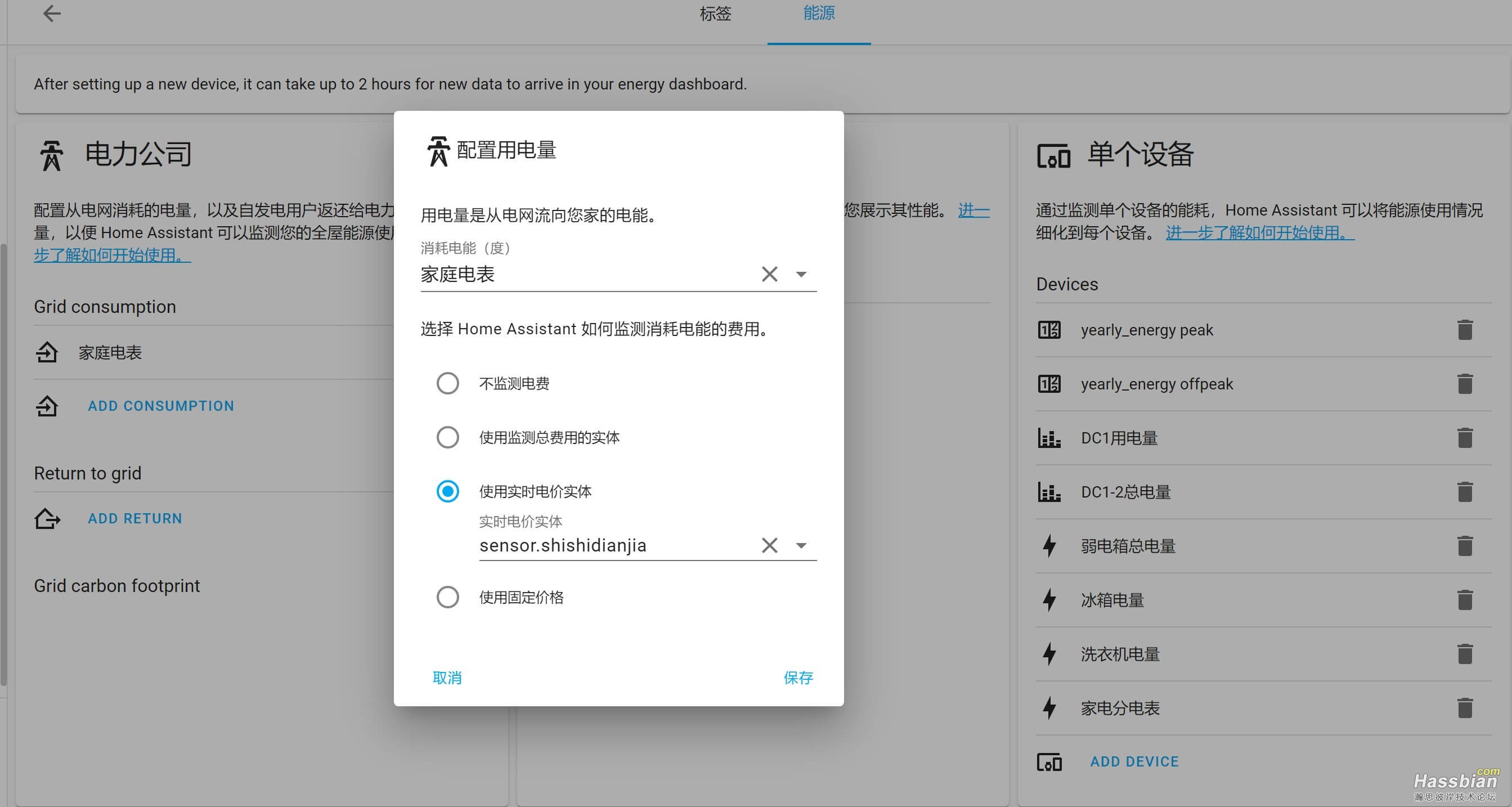Switch to the 标签 tab

(715, 14)
